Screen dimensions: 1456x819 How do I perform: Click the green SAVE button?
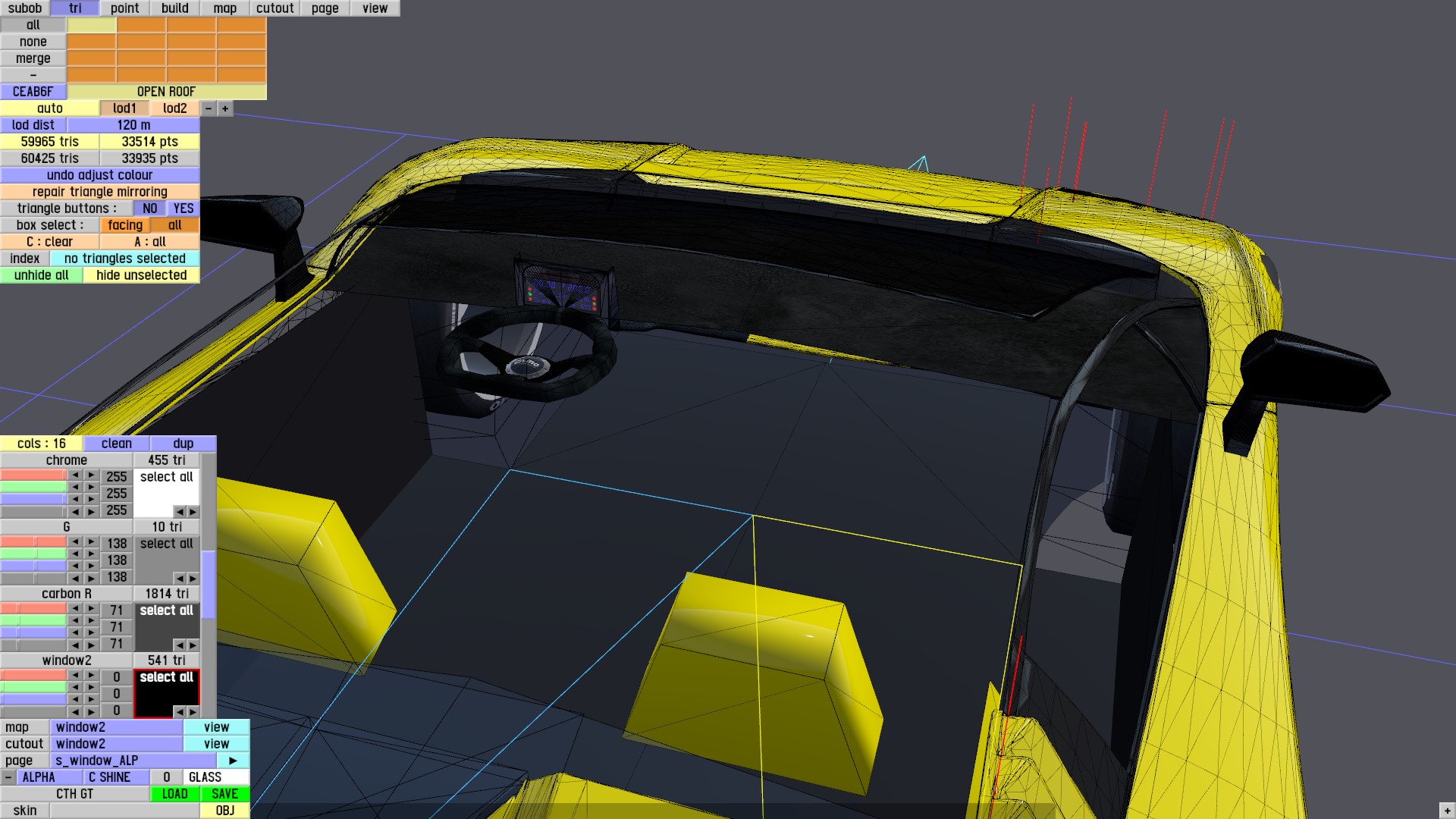tap(224, 794)
